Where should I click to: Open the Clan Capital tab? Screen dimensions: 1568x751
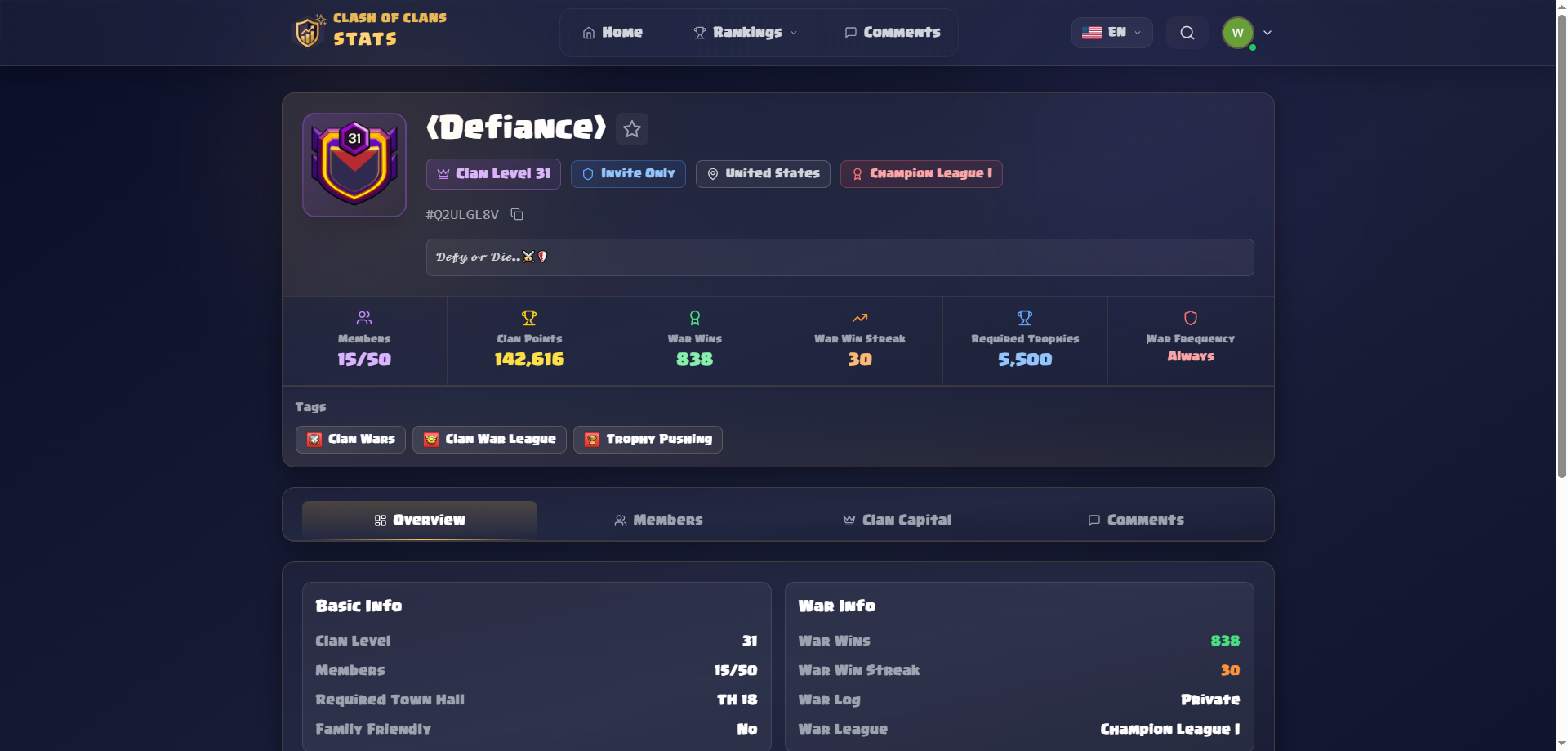coord(896,520)
